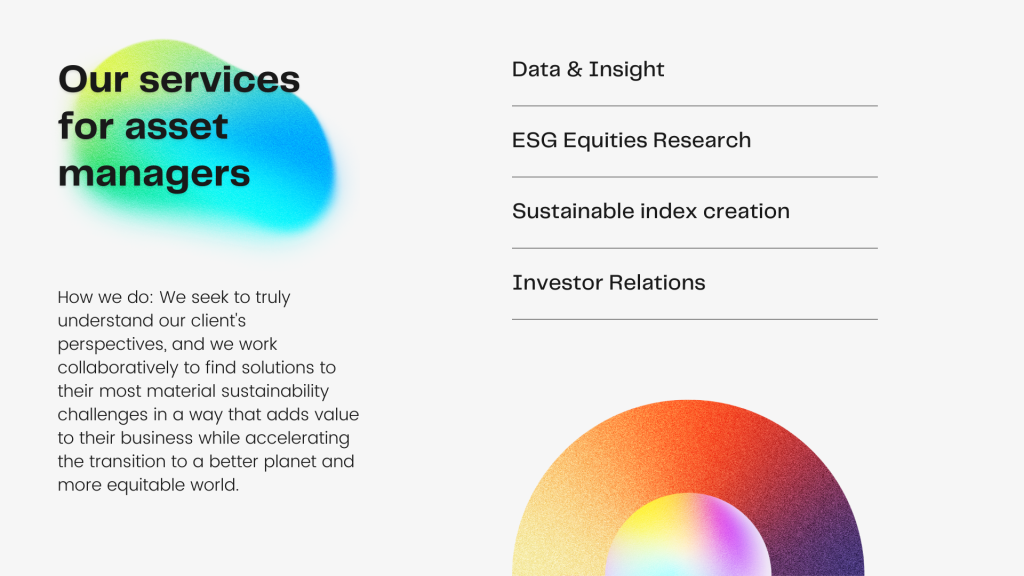The width and height of the screenshot is (1024, 576).
Task: Click the 'Our services' heading line
Action: click(179, 79)
